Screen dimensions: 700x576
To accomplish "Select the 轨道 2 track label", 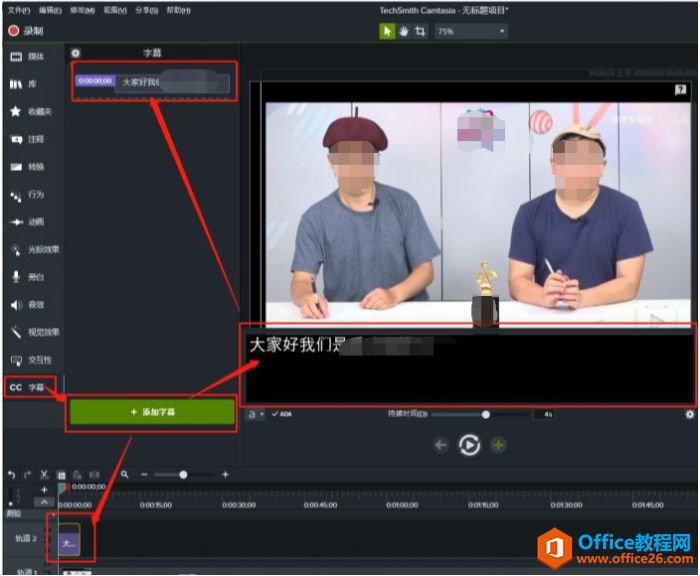I will [x=25, y=539].
